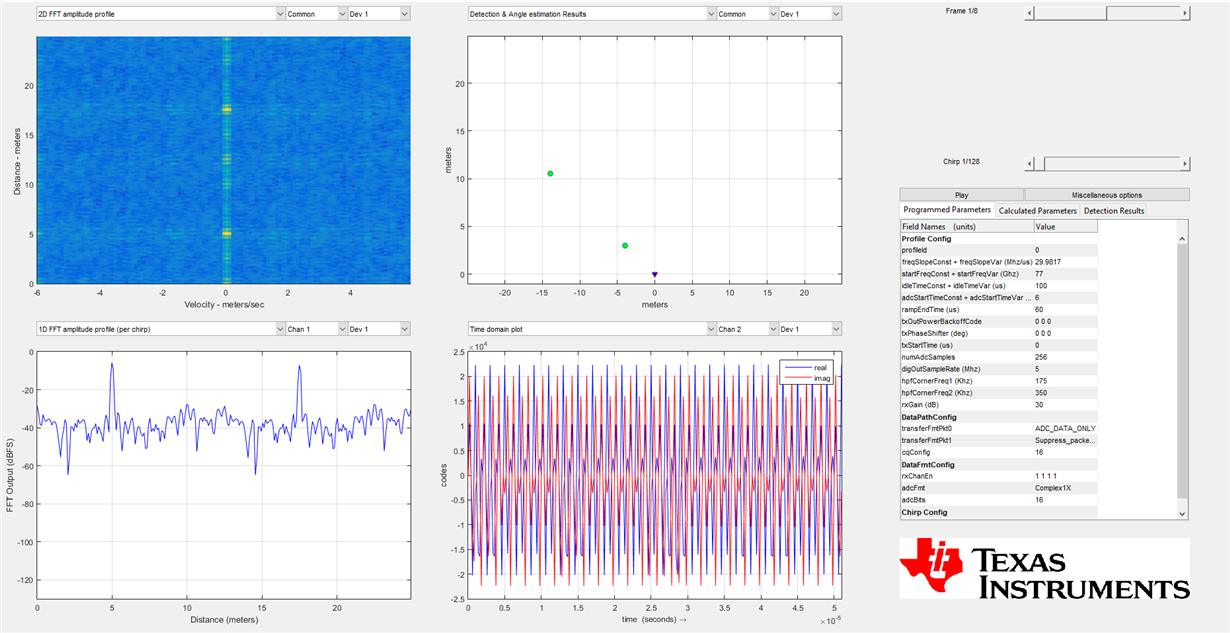Screen dimensions: 1230x633
Task: Click the real/imag legend in time domain plot
Action: pyautogui.click(x=808, y=372)
